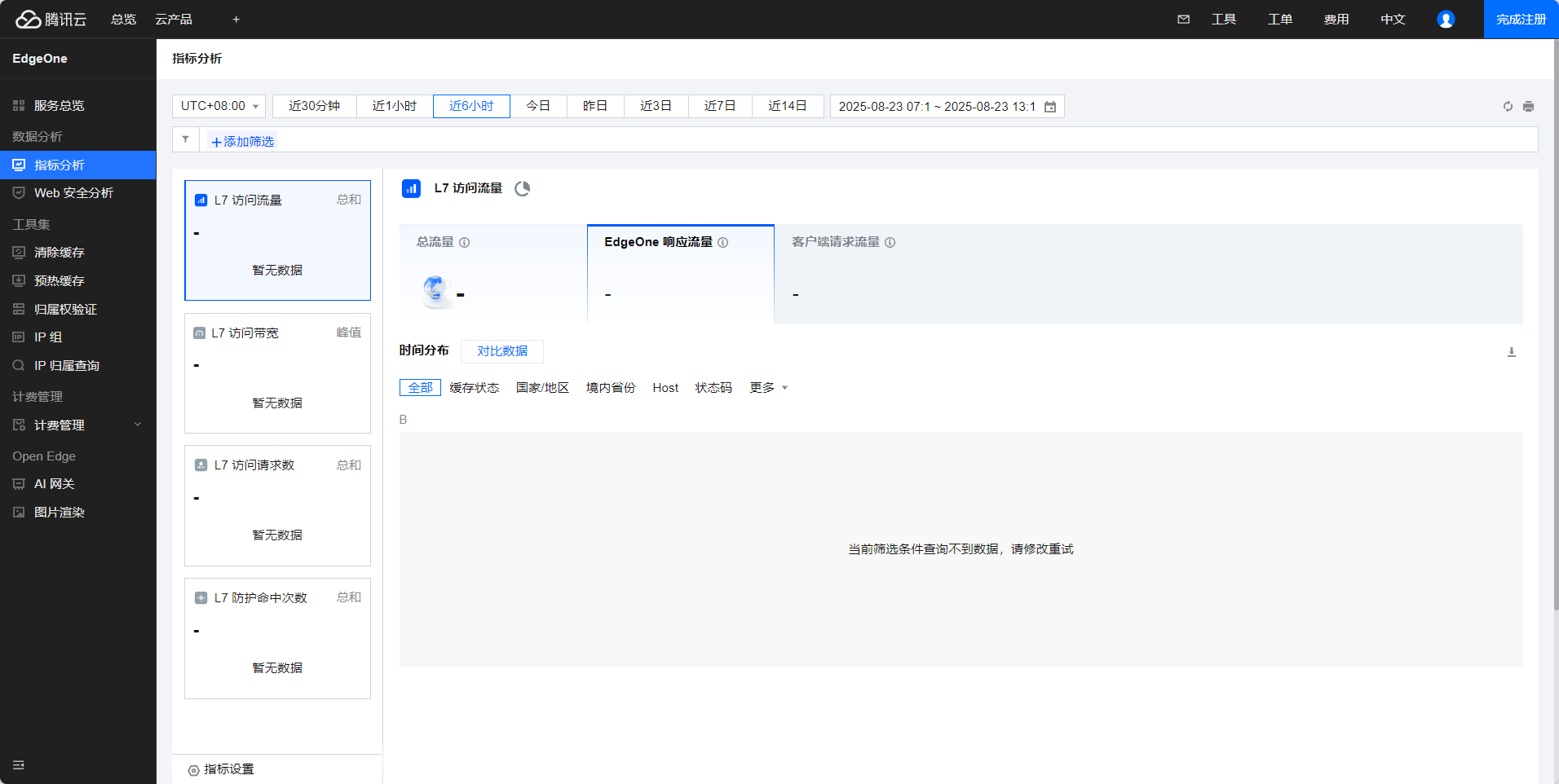This screenshot has height=784, width=1559.
Task: Select the 近1小时 time range
Action: (x=395, y=106)
